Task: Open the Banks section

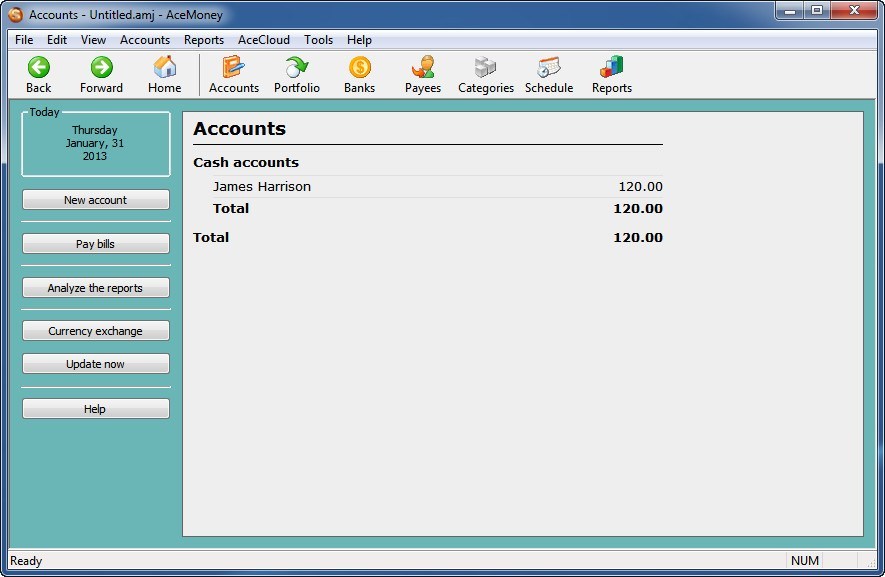Action: tap(359, 74)
